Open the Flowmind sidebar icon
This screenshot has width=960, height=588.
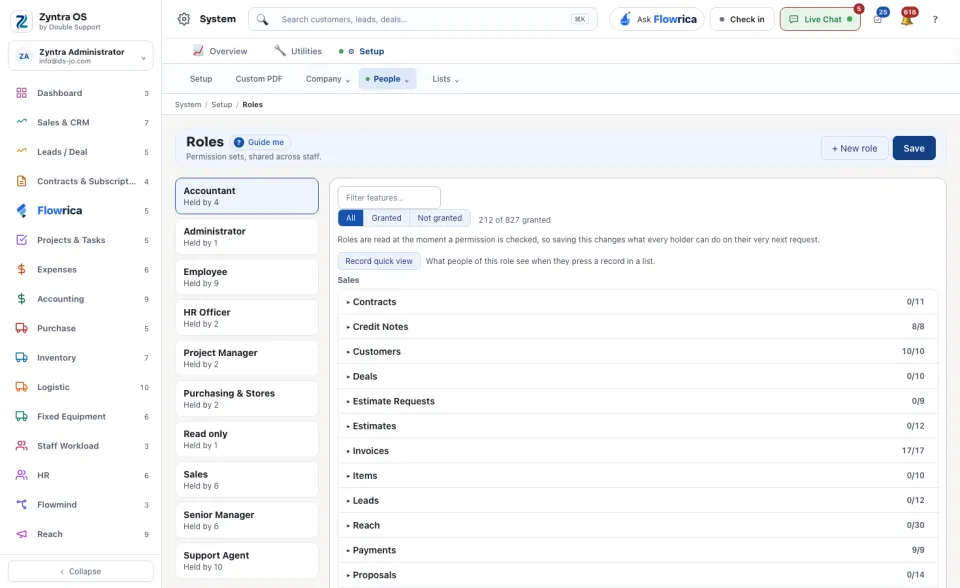point(21,505)
